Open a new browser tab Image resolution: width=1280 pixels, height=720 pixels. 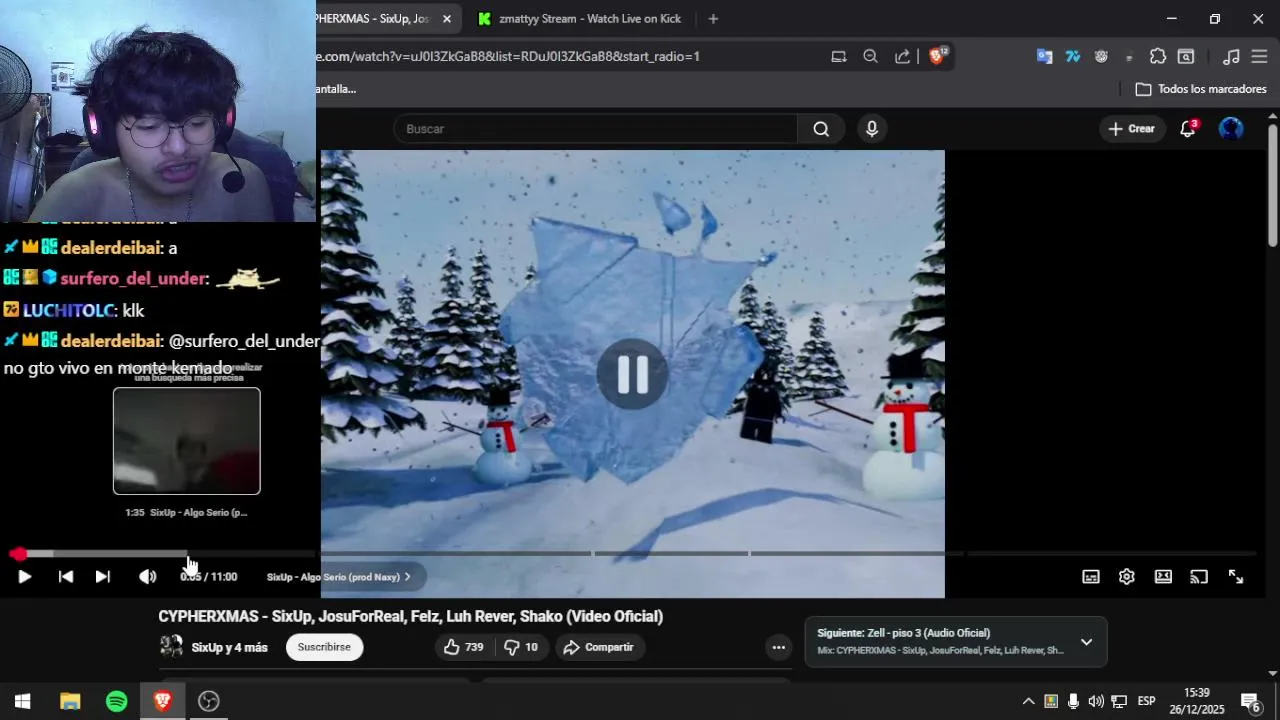pyautogui.click(x=713, y=19)
